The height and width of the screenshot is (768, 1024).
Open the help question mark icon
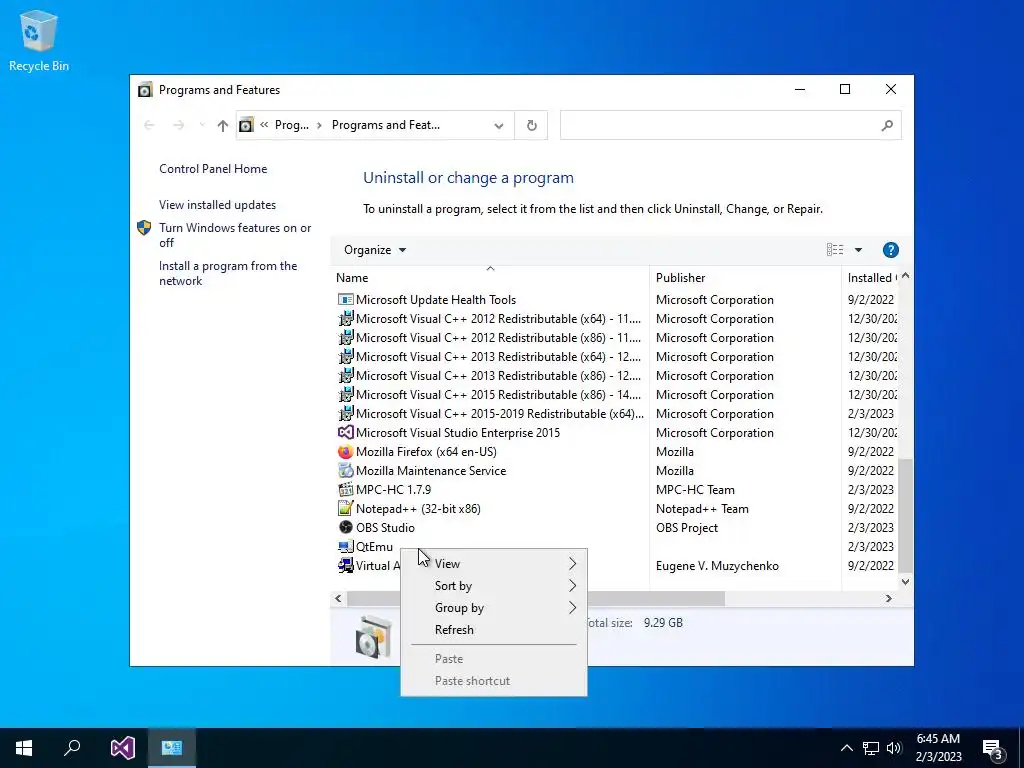[890, 250]
